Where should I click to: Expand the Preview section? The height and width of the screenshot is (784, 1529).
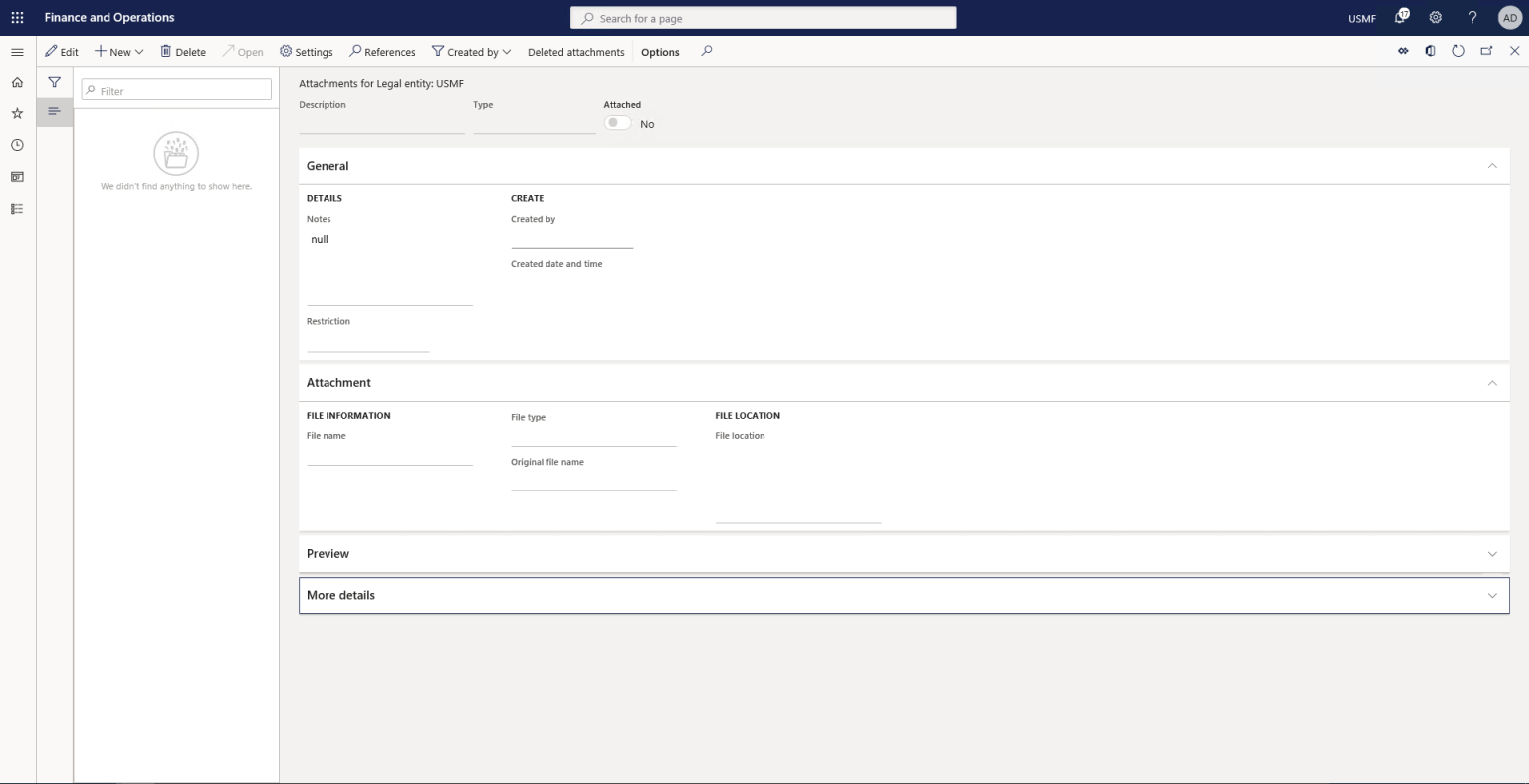pyautogui.click(x=1492, y=553)
